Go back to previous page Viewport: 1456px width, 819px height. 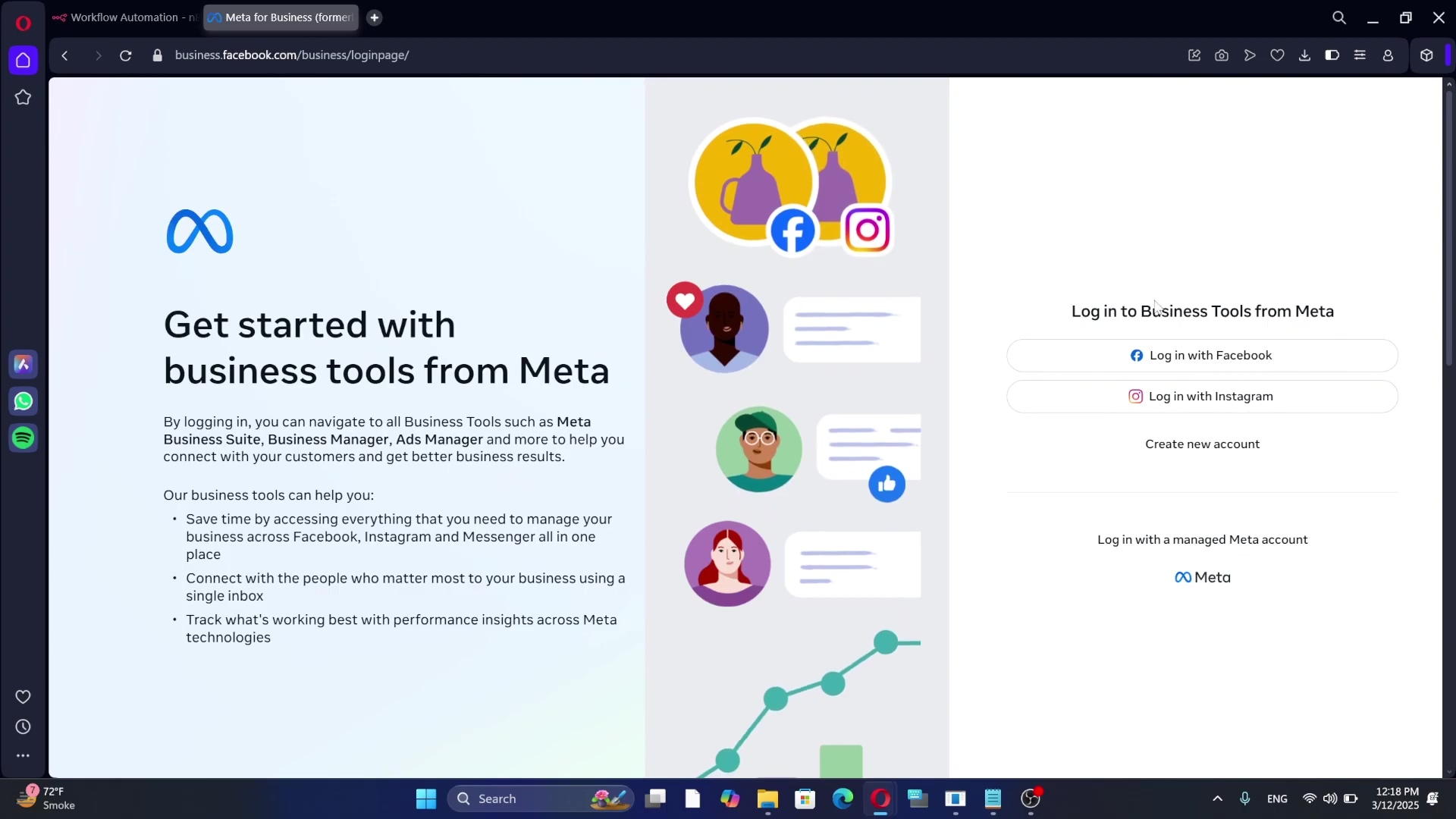point(65,55)
